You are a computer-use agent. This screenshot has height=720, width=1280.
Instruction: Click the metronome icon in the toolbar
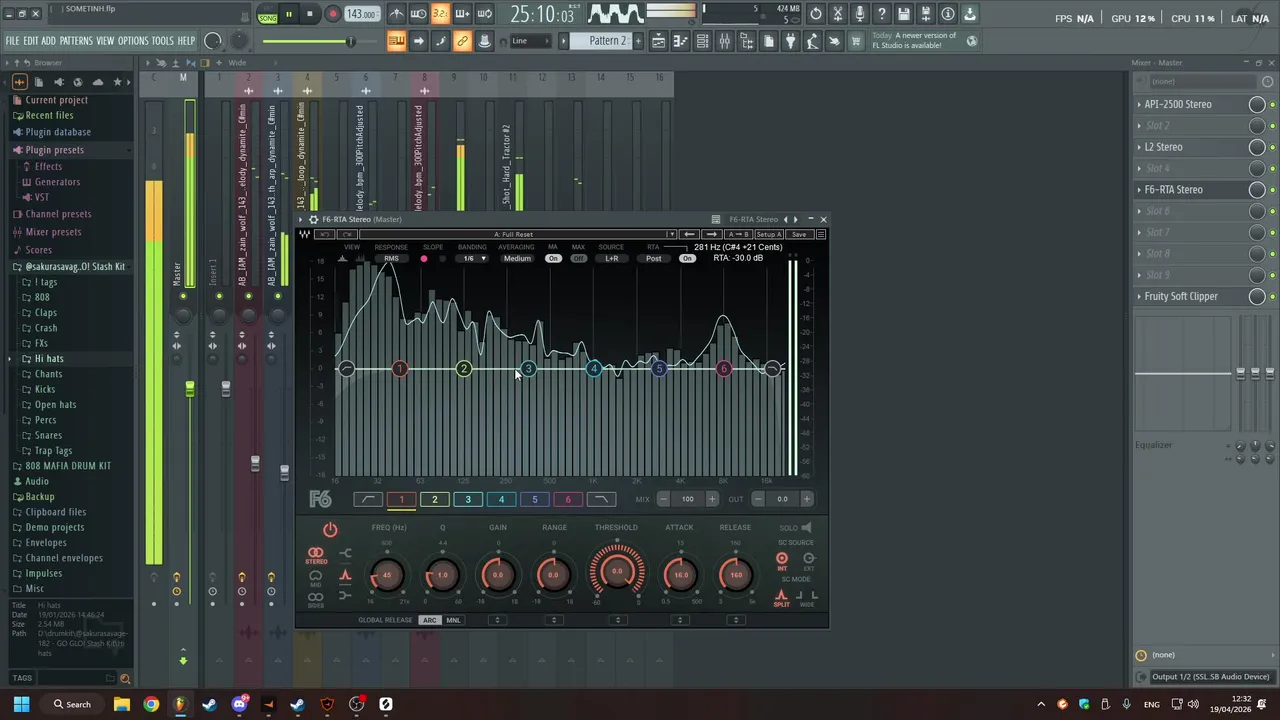(396, 14)
